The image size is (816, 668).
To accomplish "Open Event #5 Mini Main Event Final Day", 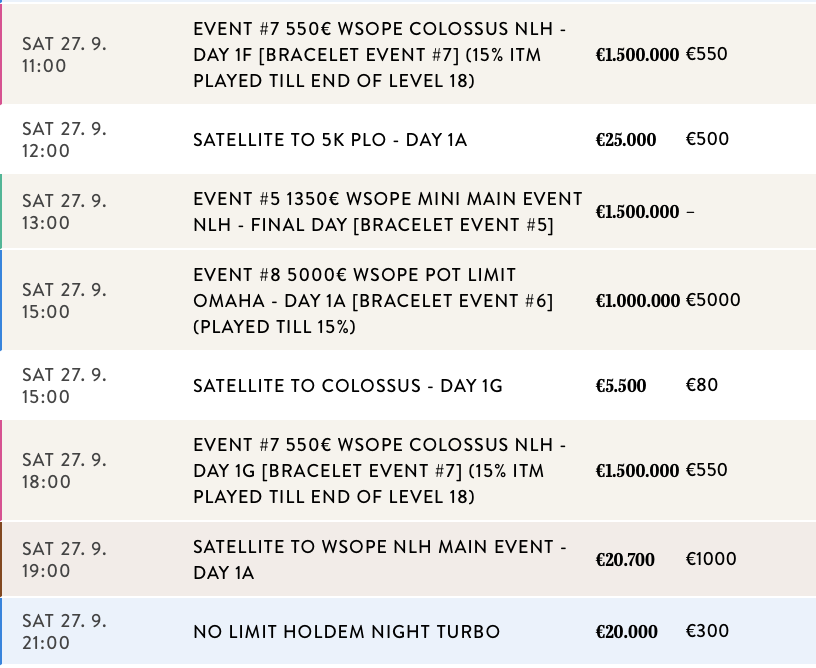I will click(387, 212).
